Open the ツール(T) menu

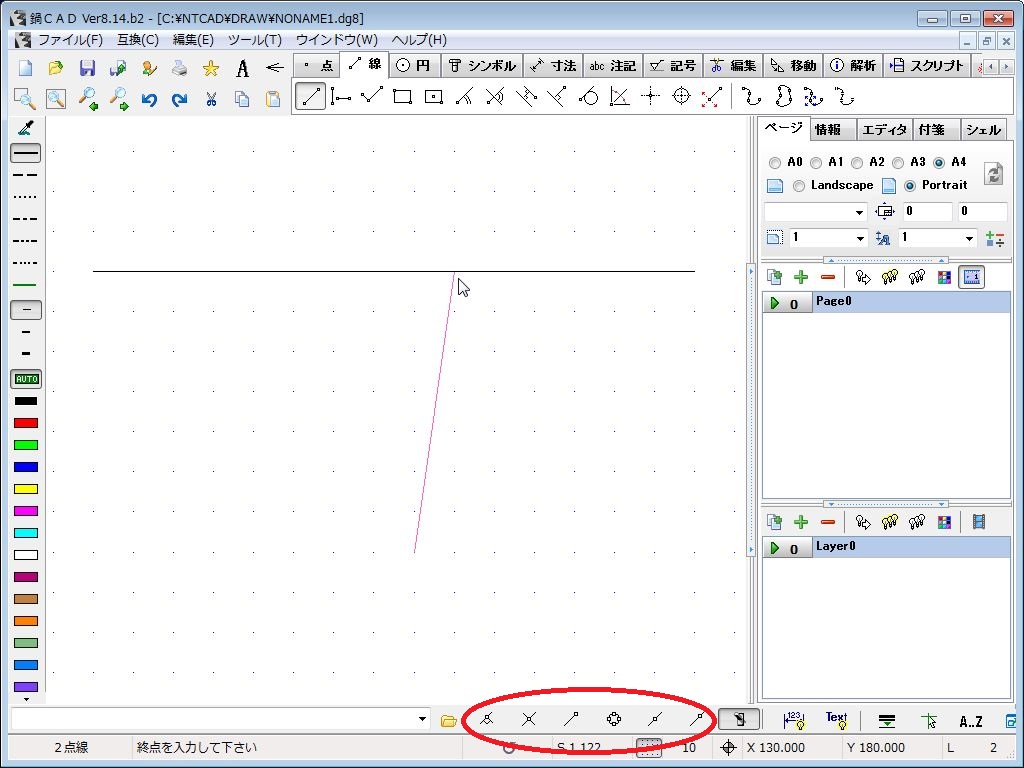255,40
